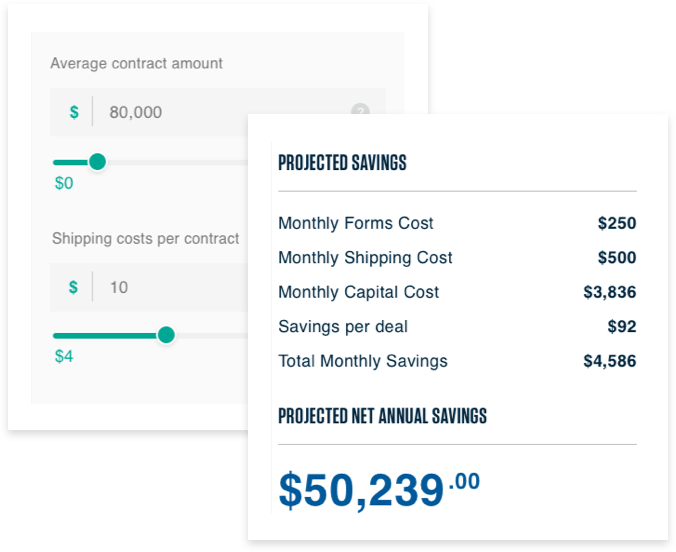
Task: Select the Monthly Forms Cost row
Action: pyautogui.click(x=457, y=223)
